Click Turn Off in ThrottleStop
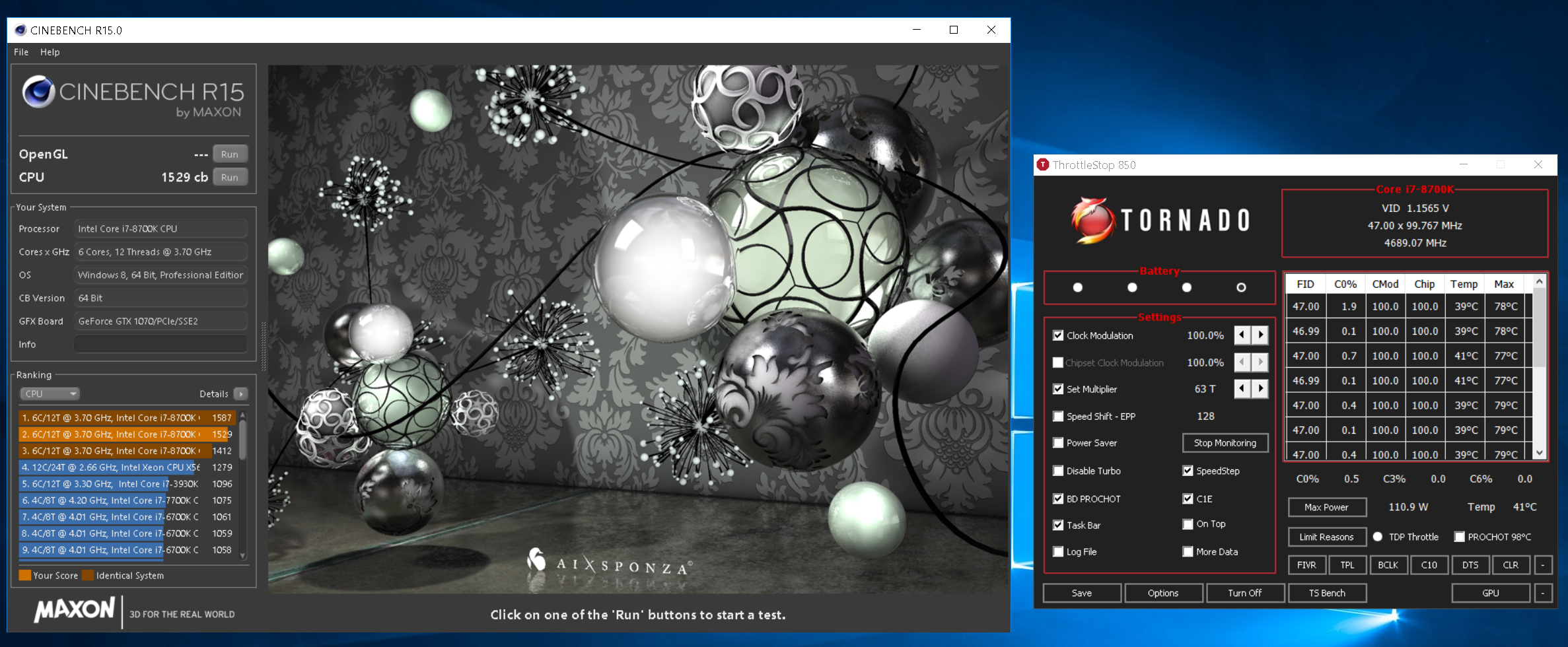The width and height of the screenshot is (1568, 647). 1245,593
